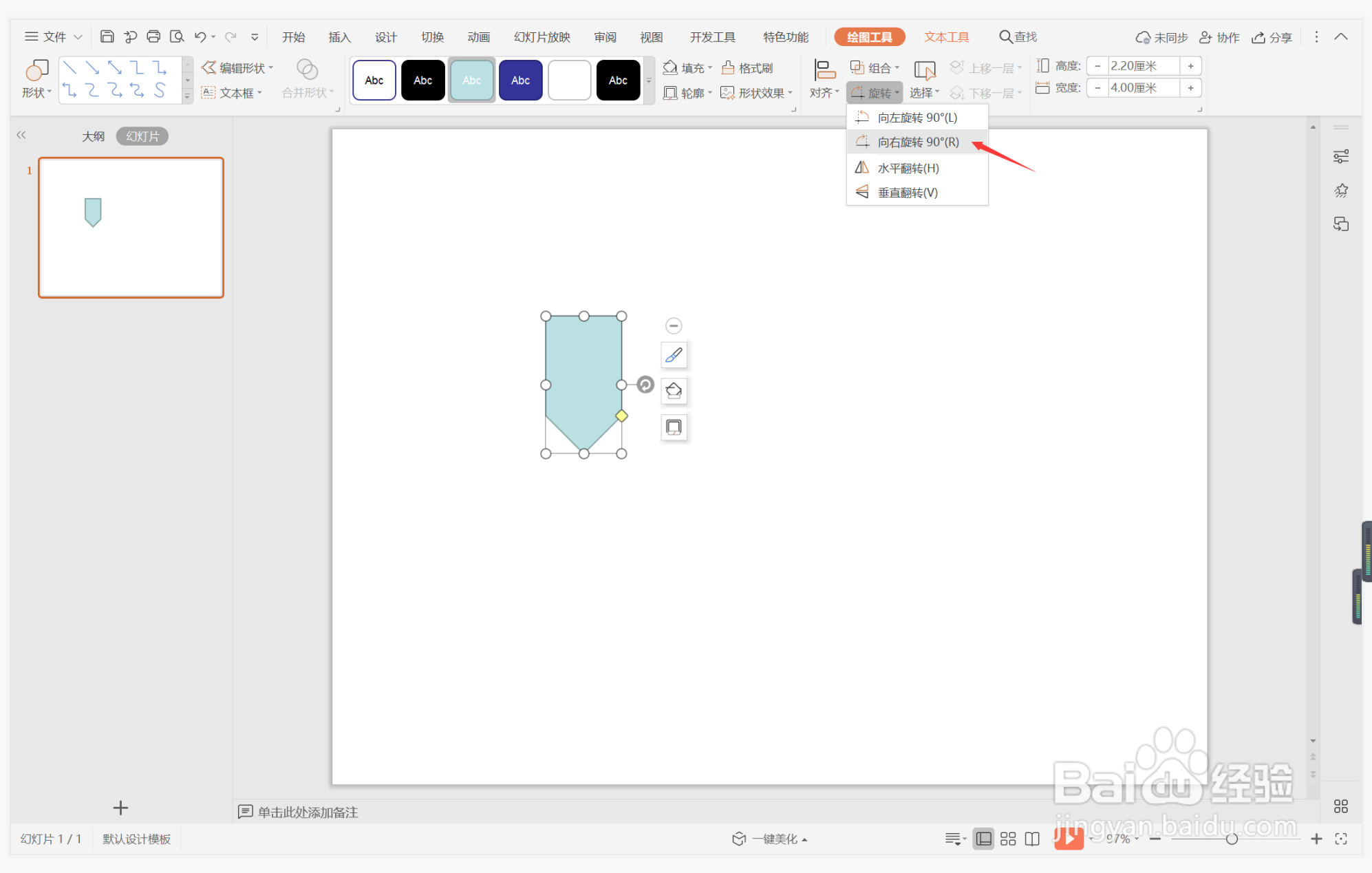This screenshot has width=1372, height=873.
Task: Click the save icon in toolbar
Action: 107,37
